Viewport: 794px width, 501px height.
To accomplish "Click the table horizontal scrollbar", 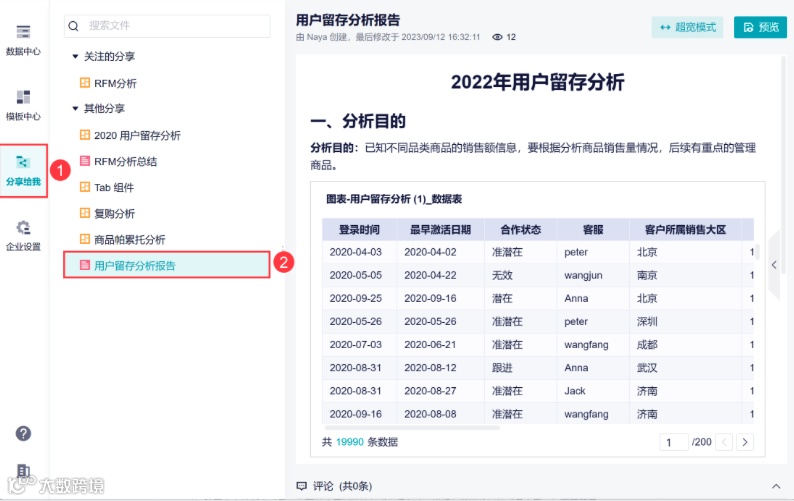I will 411,428.
